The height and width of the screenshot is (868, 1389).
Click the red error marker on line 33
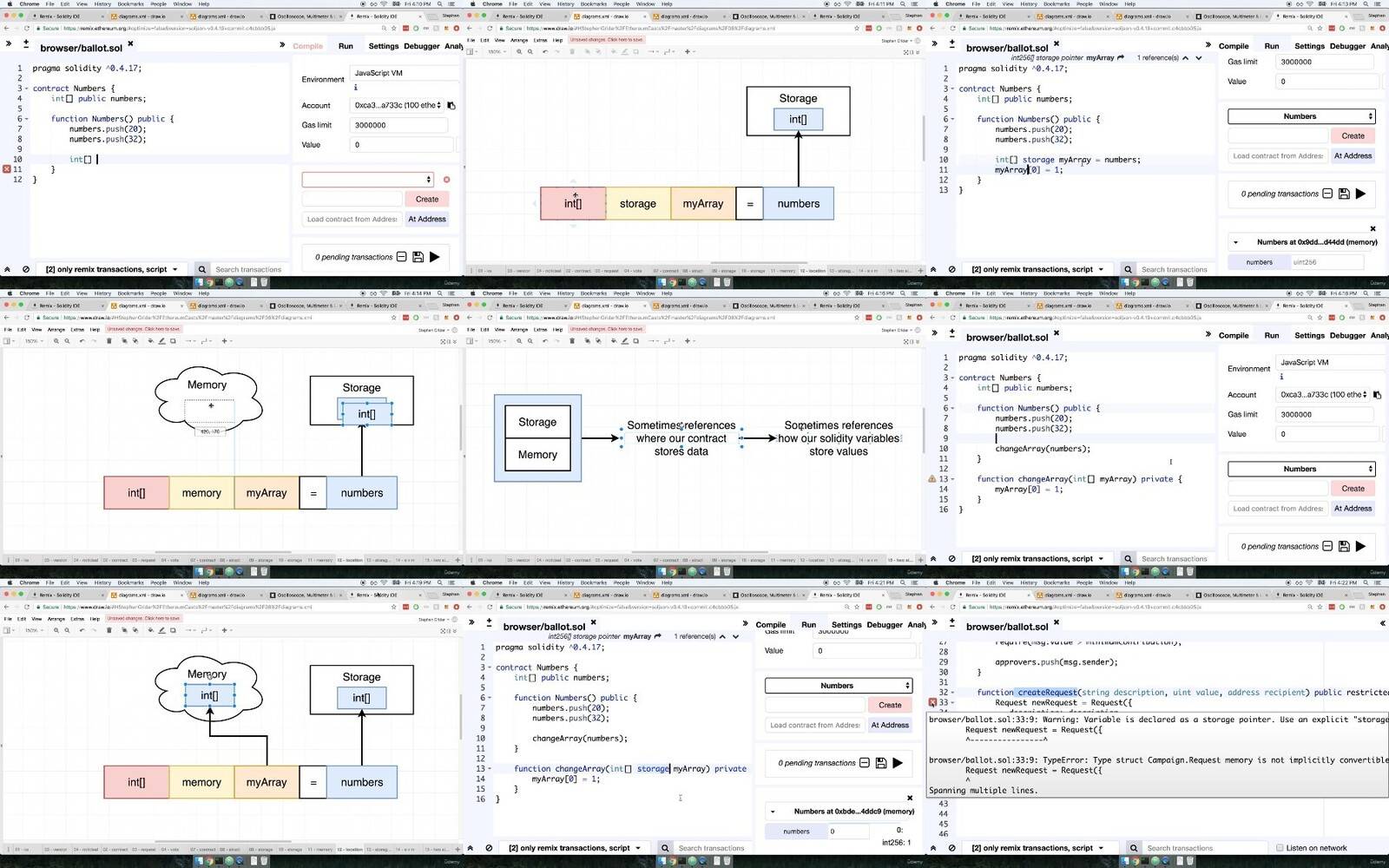(x=933, y=703)
